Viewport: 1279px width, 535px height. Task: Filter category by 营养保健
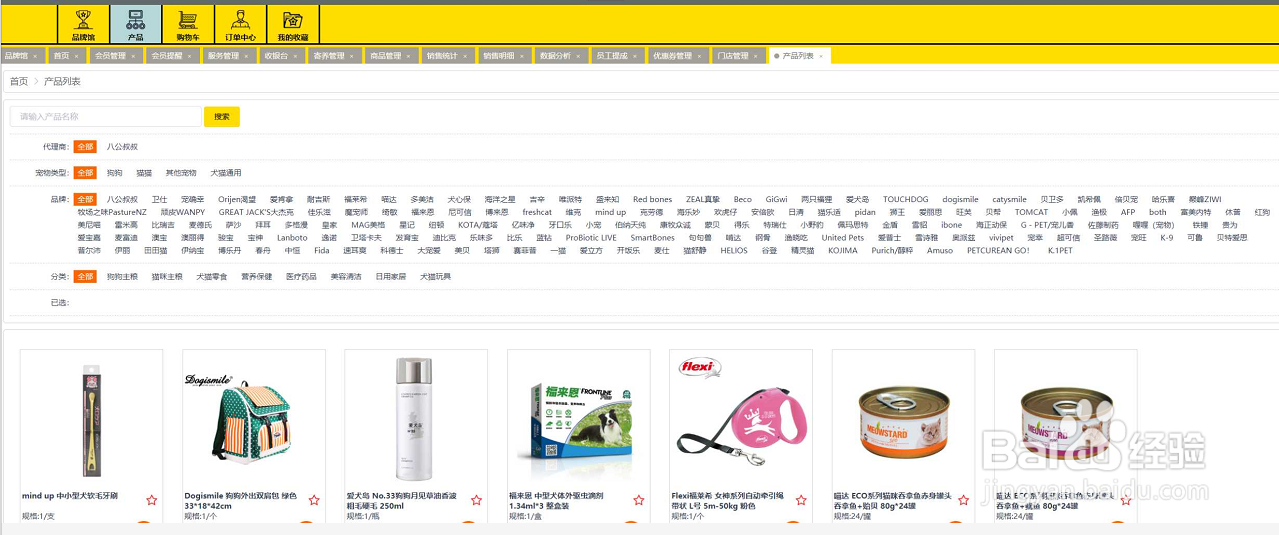pos(257,276)
